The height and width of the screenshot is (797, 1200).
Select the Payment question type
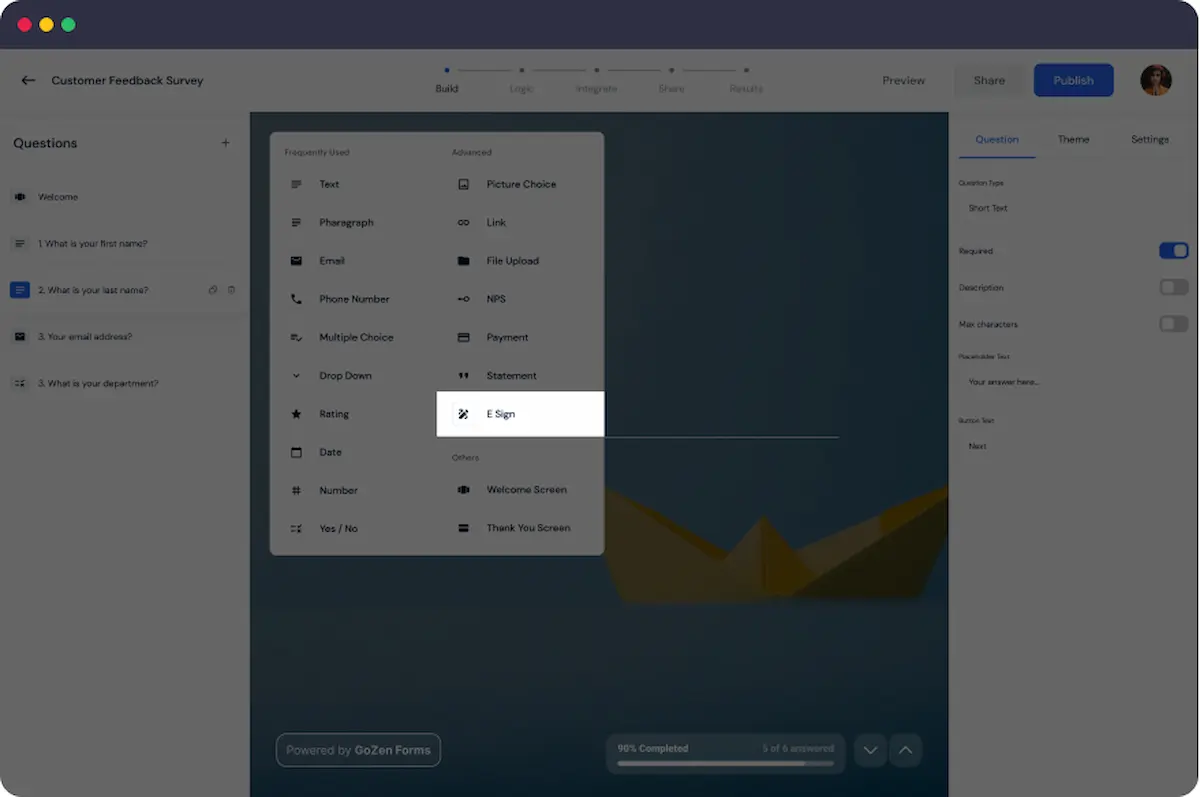pos(506,338)
